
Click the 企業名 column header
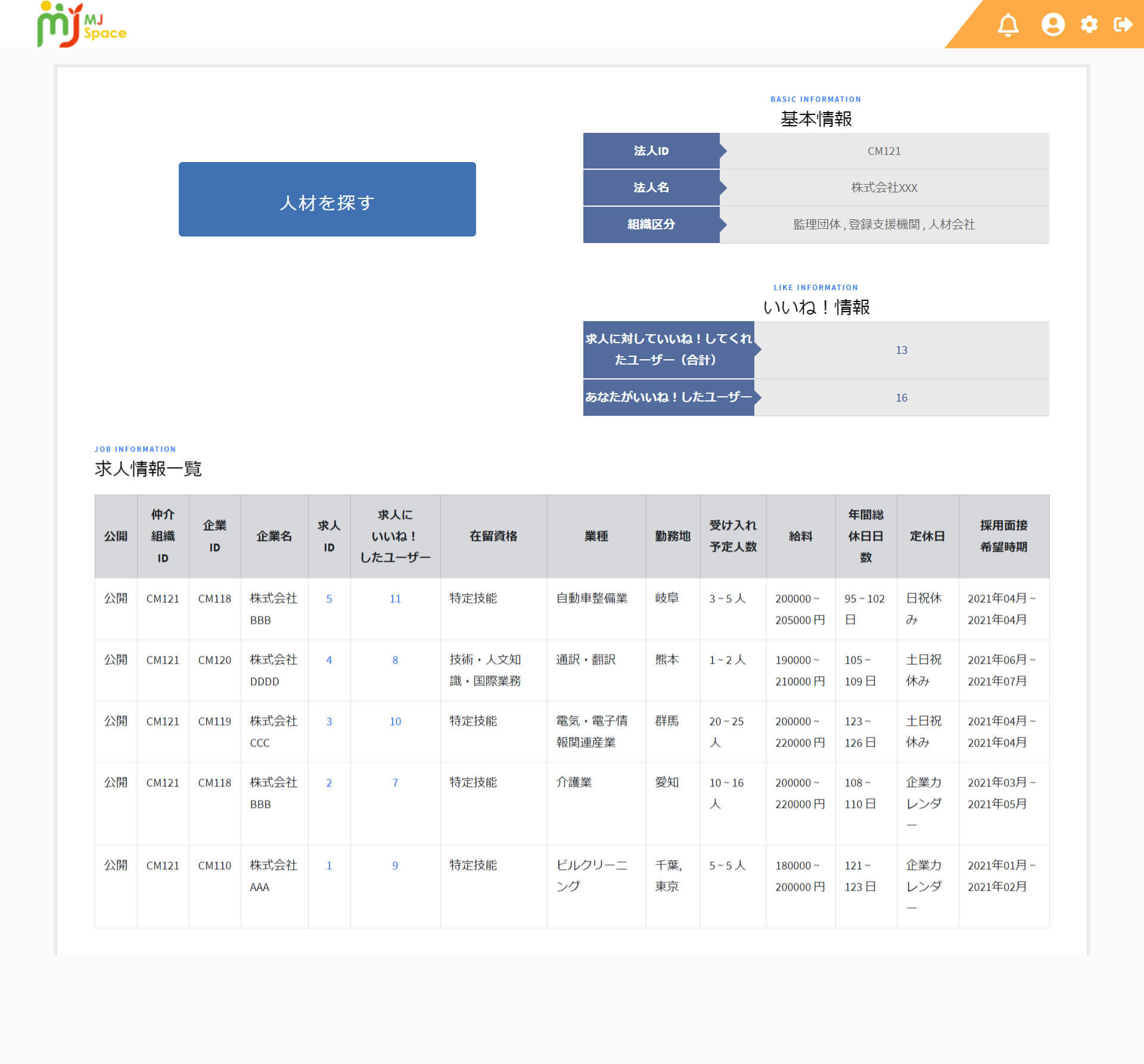point(274,536)
